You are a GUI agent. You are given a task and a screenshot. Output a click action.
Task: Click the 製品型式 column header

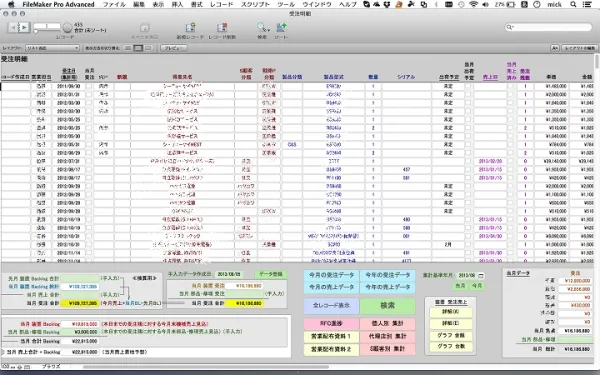tap(334, 77)
